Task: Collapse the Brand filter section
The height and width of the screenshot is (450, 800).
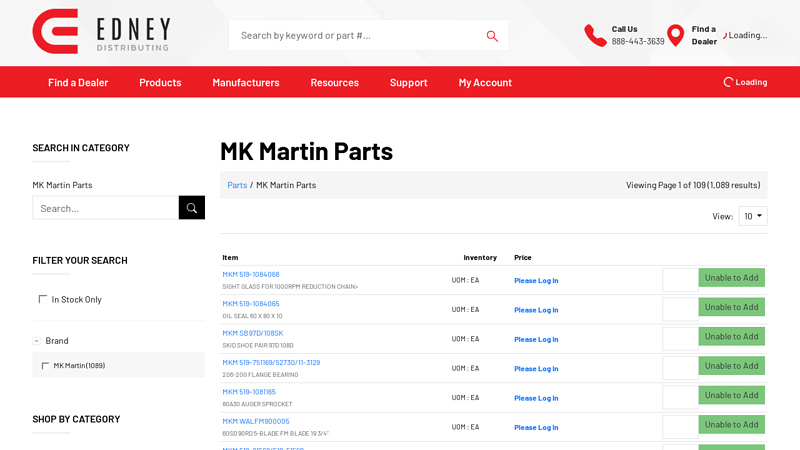Action: tap(37, 341)
